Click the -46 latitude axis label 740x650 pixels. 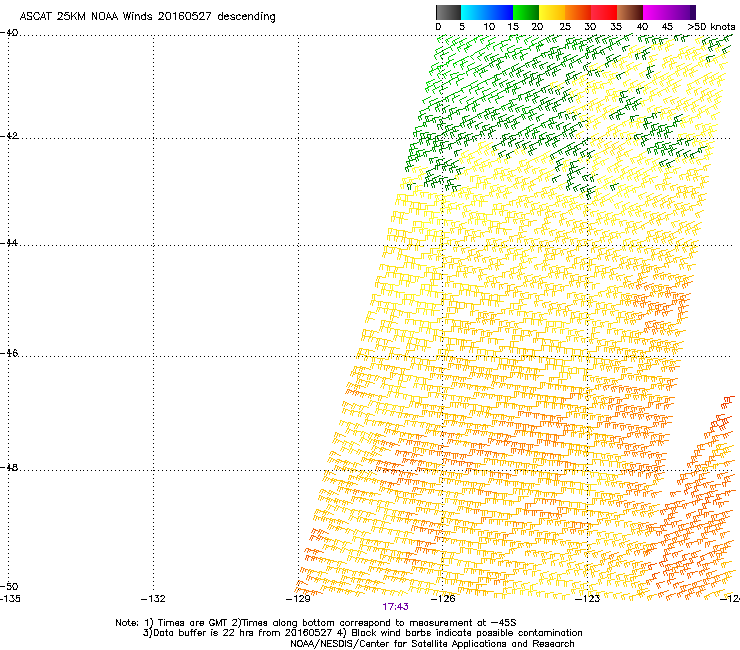click(x=9, y=353)
